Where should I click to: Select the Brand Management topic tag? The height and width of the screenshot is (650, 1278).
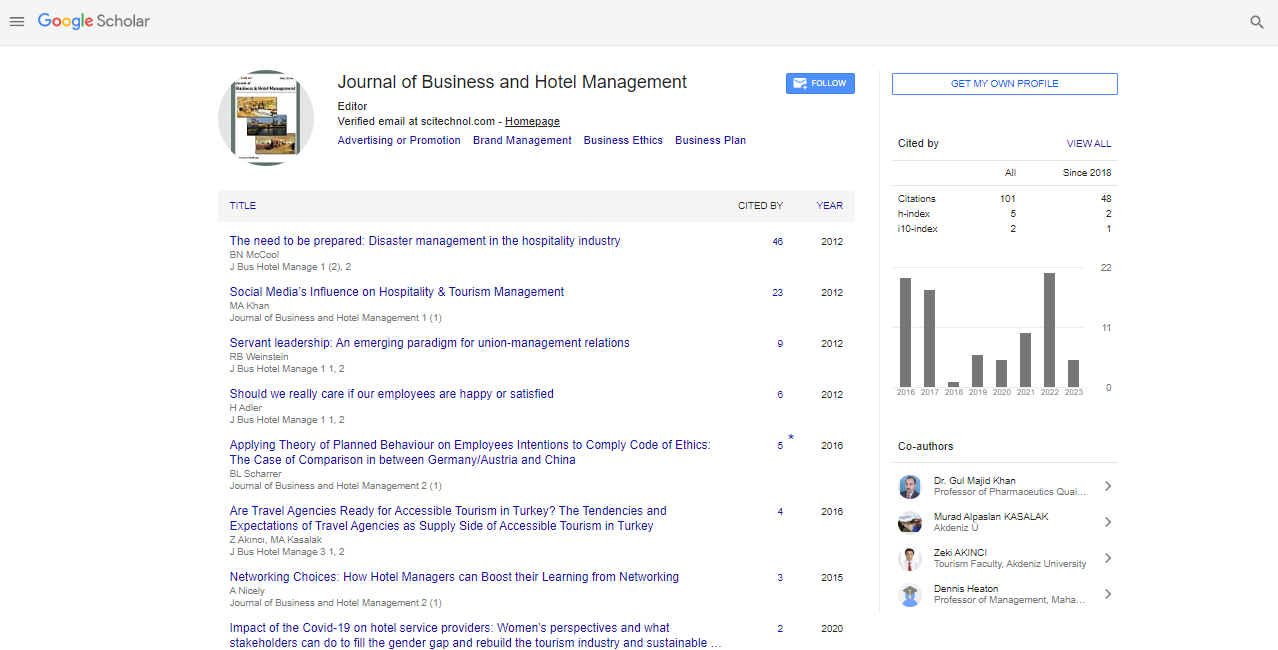pyautogui.click(x=522, y=141)
